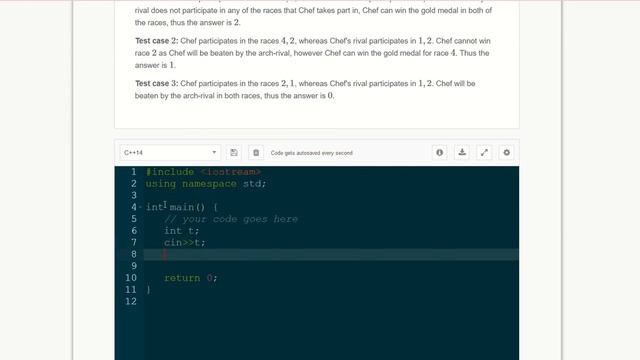This screenshot has width=640, height=360.
Task: Click the 'using namespace std;' line
Action: [206, 184]
